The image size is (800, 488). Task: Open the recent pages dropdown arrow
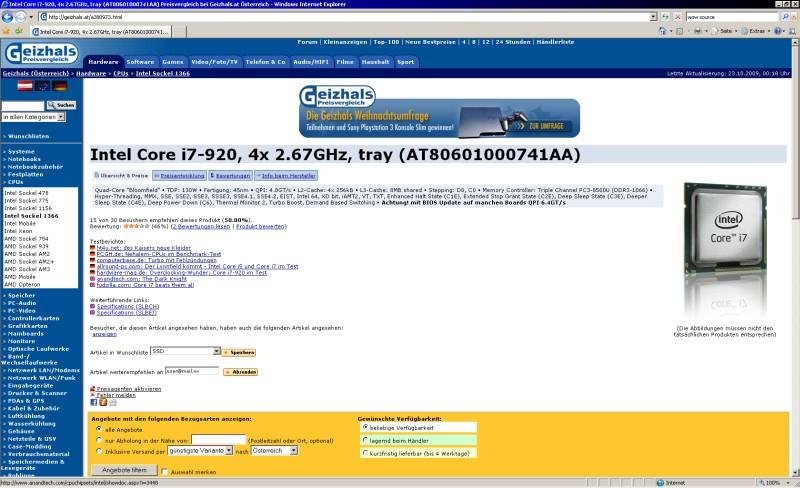(31, 17)
